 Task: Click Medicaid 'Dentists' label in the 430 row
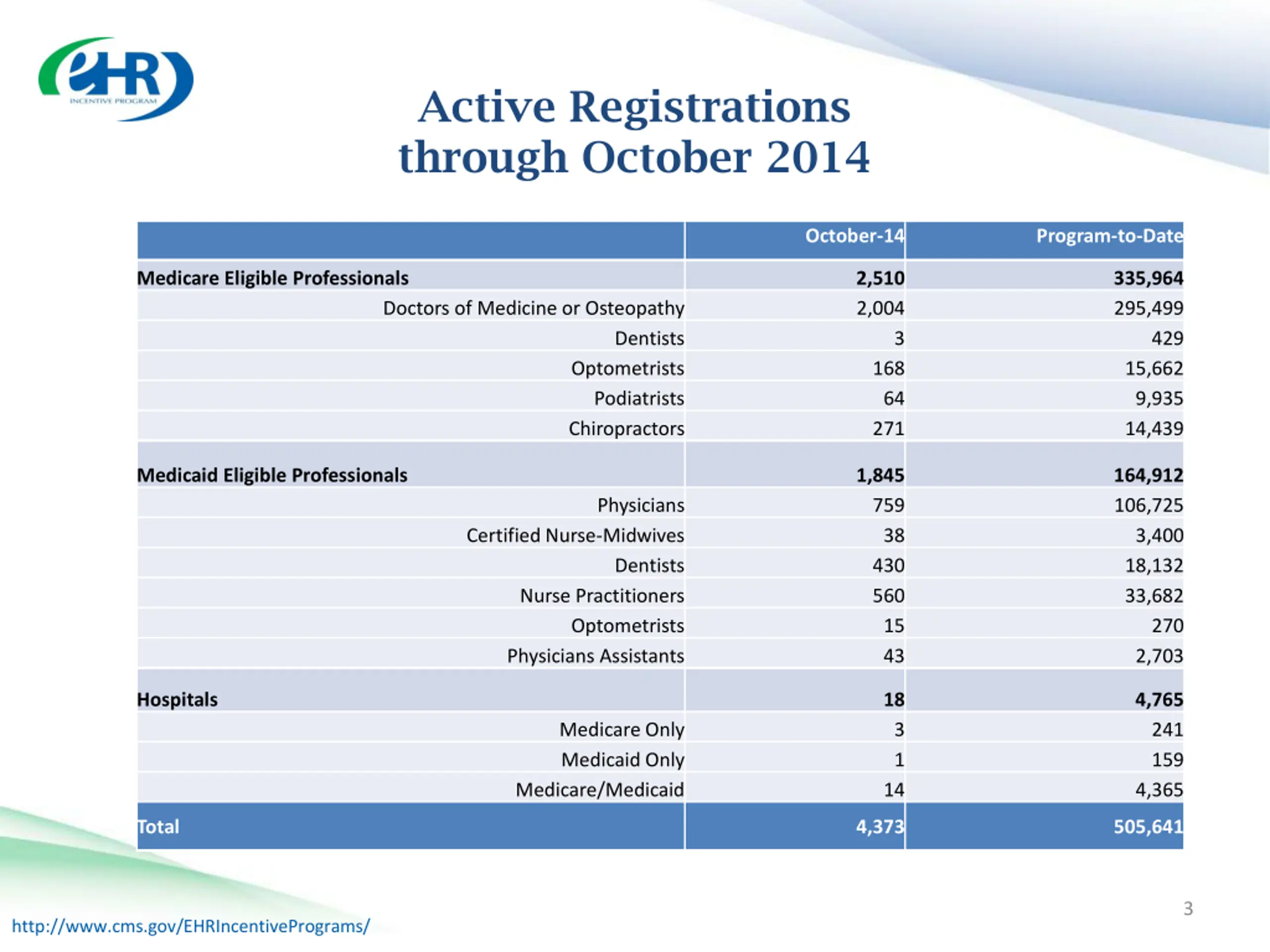click(649, 565)
